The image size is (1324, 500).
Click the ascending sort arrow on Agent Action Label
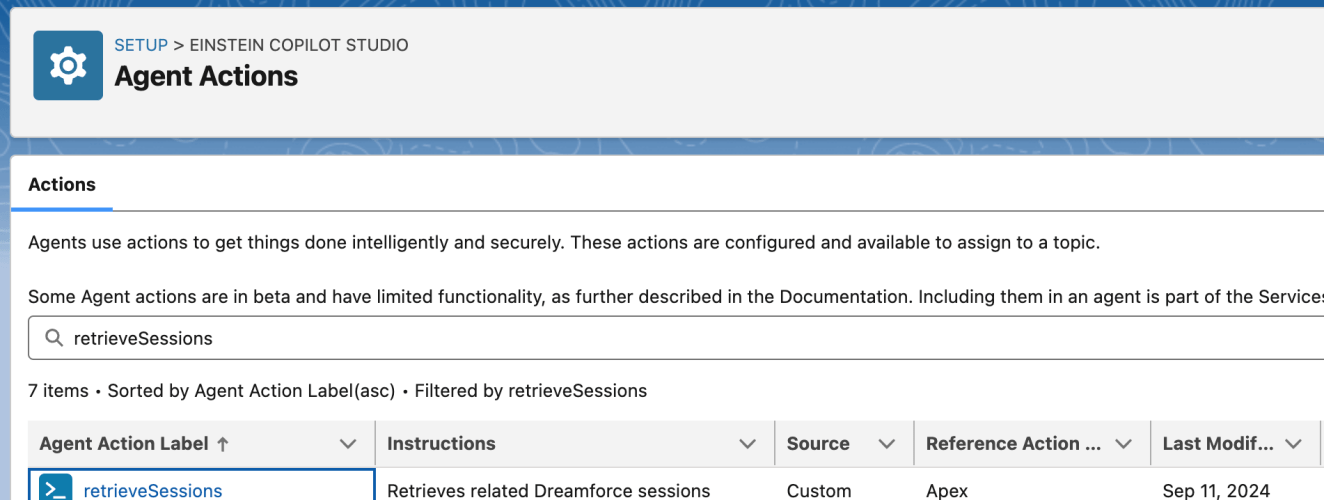click(222, 444)
